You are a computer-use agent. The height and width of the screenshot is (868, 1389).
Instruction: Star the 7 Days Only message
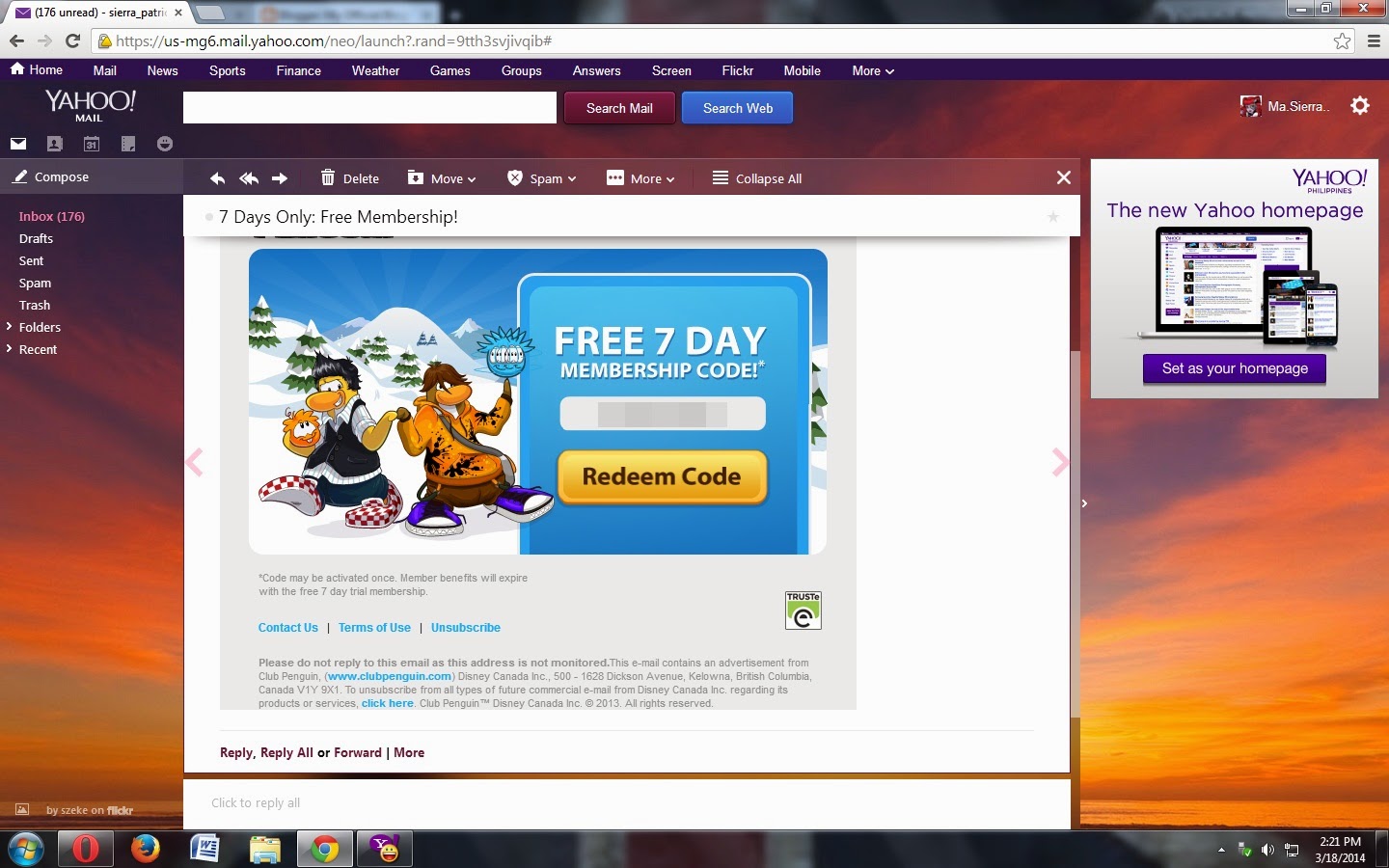(1053, 217)
